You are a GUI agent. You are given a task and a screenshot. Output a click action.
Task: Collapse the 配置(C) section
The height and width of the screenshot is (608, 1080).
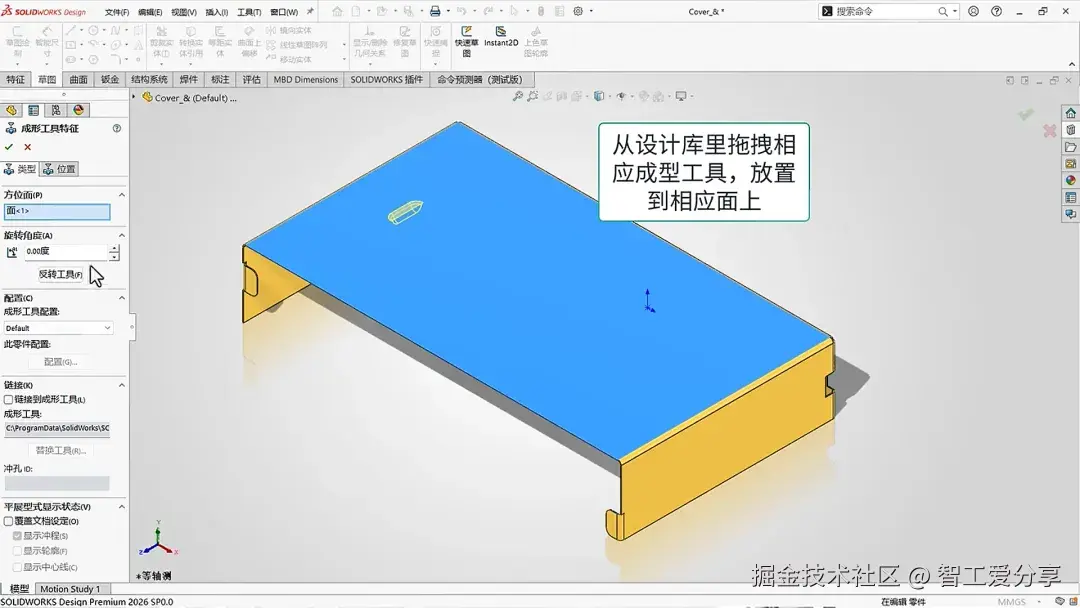[122, 297]
